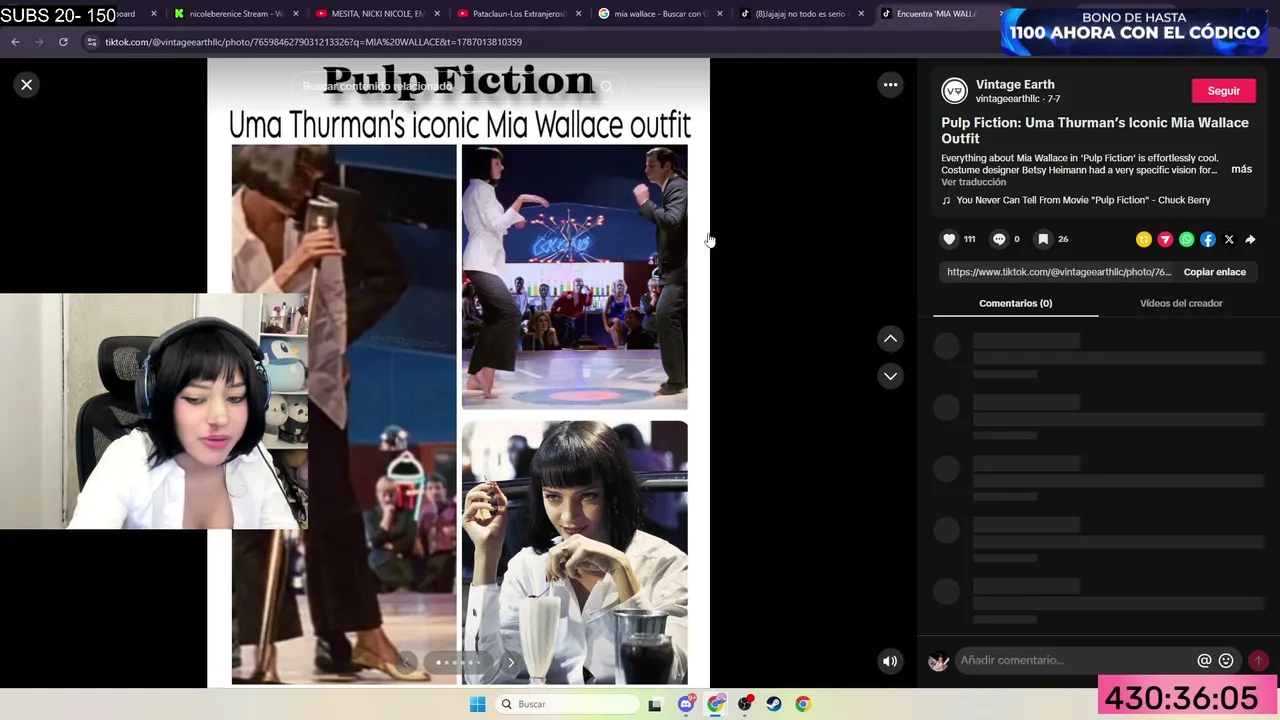Open the three-dot more options menu
1280x720 pixels.
coord(890,85)
